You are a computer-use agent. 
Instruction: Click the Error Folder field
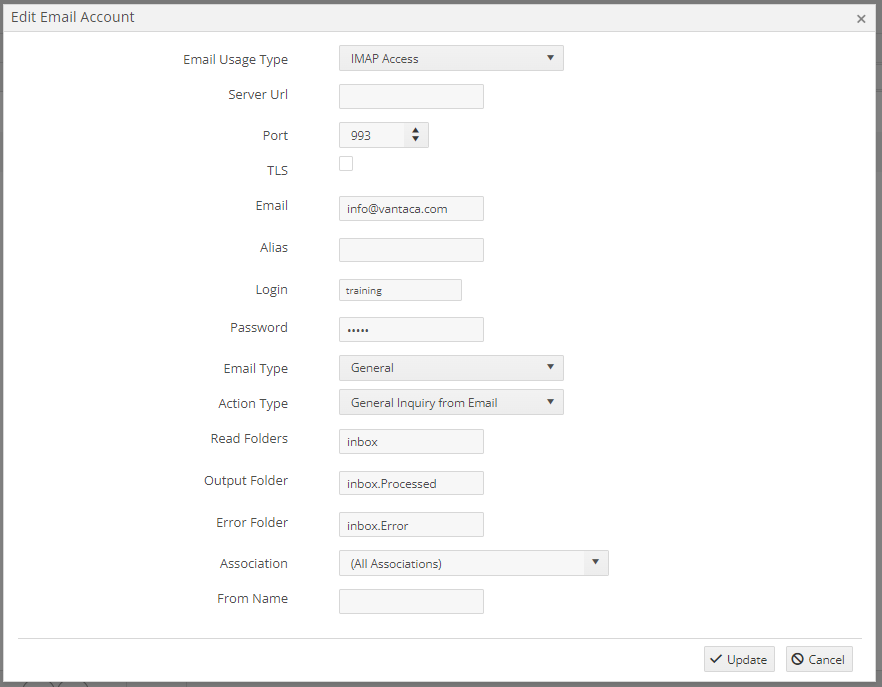click(x=411, y=525)
